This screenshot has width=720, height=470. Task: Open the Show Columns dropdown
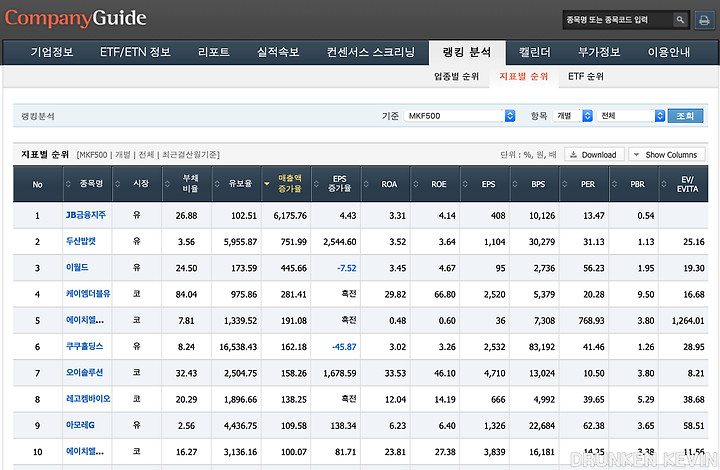tap(666, 155)
